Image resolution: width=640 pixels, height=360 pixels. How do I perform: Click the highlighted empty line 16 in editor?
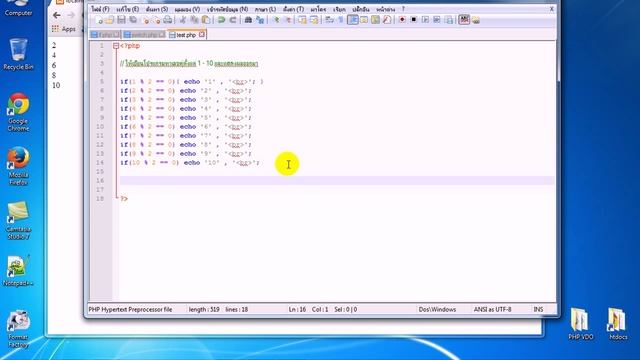(337, 180)
